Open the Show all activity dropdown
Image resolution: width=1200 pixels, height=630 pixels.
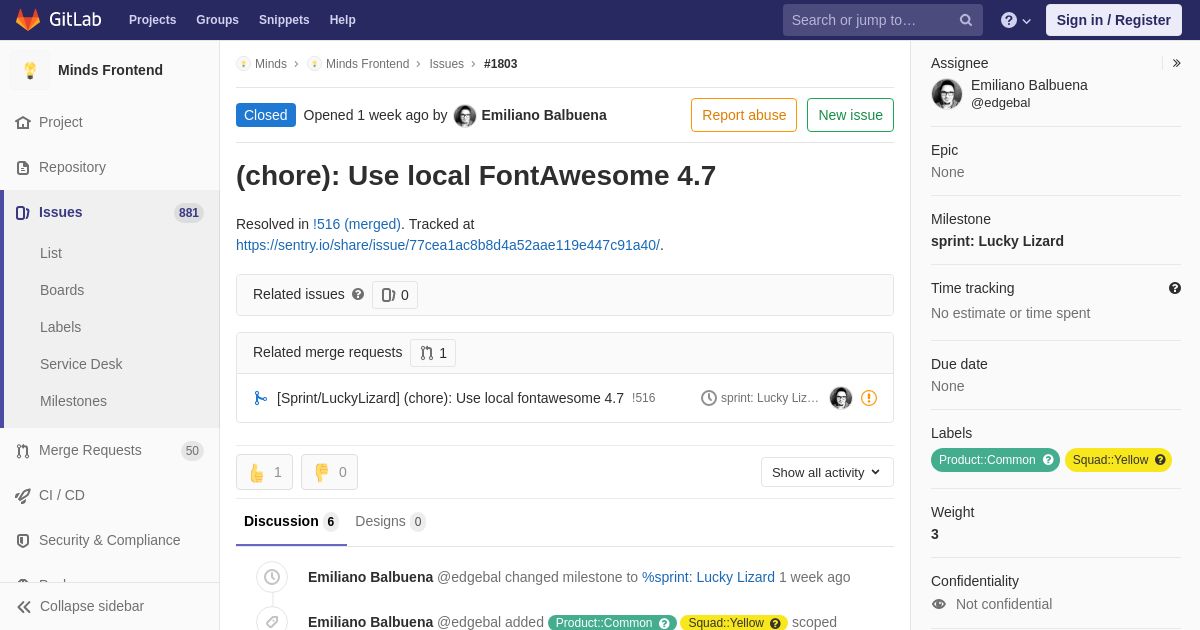point(827,472)
